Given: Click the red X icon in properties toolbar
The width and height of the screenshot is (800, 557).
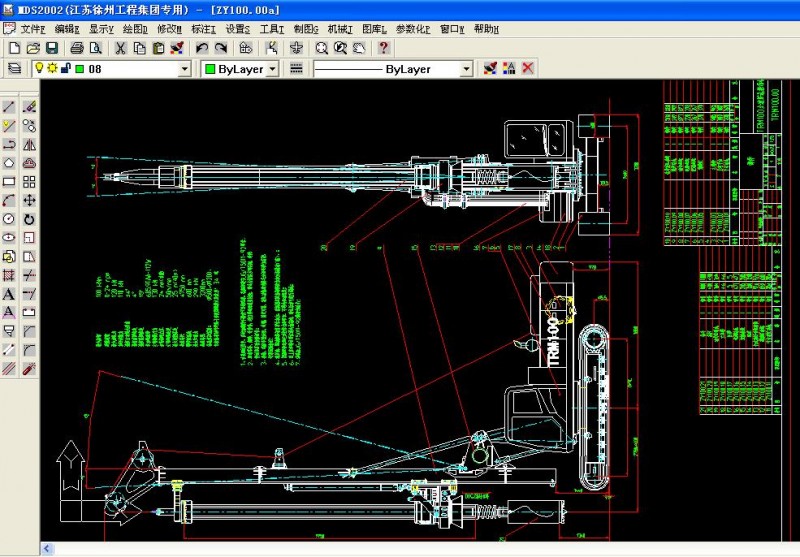Looking at the screenshot, I should 528,69.
